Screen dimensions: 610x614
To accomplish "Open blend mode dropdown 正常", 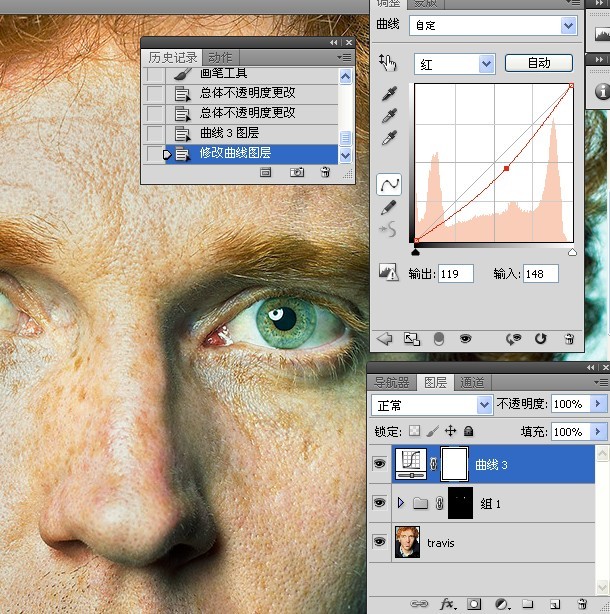I will [x=432, y=405].
